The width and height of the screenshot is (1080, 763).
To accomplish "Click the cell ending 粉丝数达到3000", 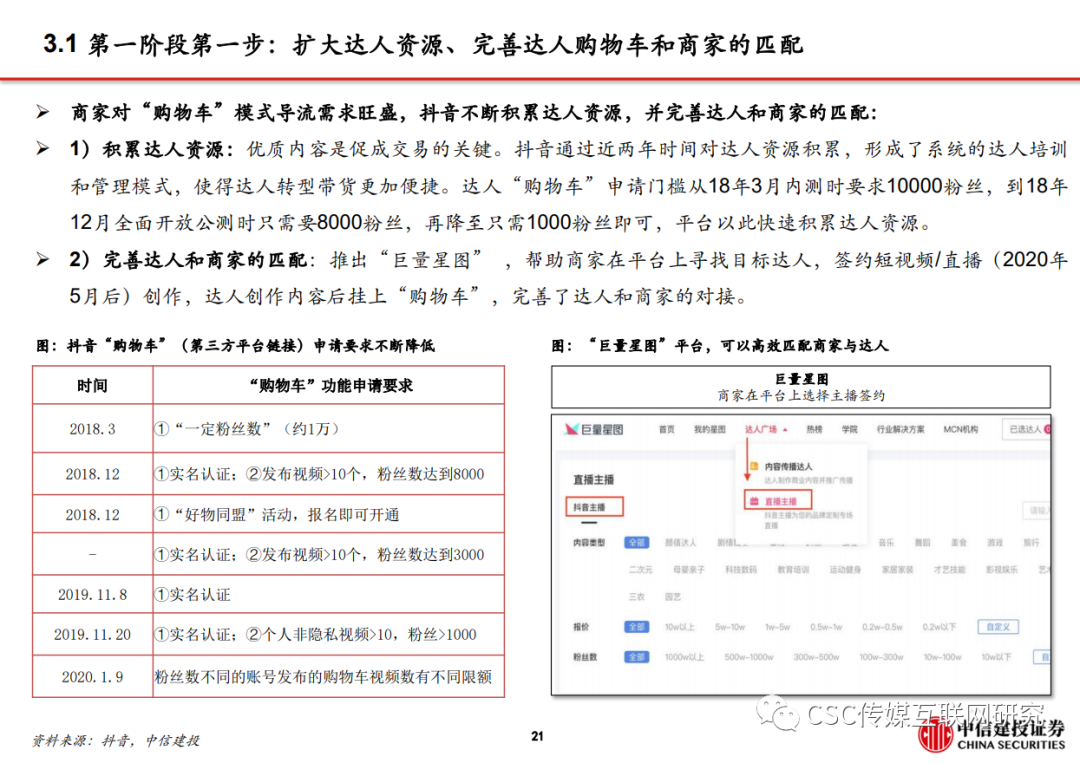I will click(329, 554).
